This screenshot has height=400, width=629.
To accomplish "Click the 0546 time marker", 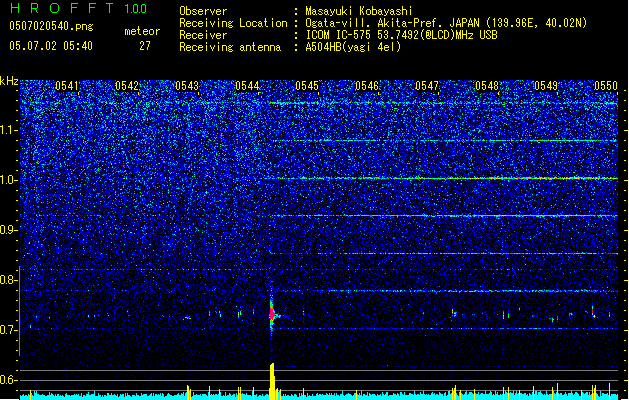I will (367, 86).
